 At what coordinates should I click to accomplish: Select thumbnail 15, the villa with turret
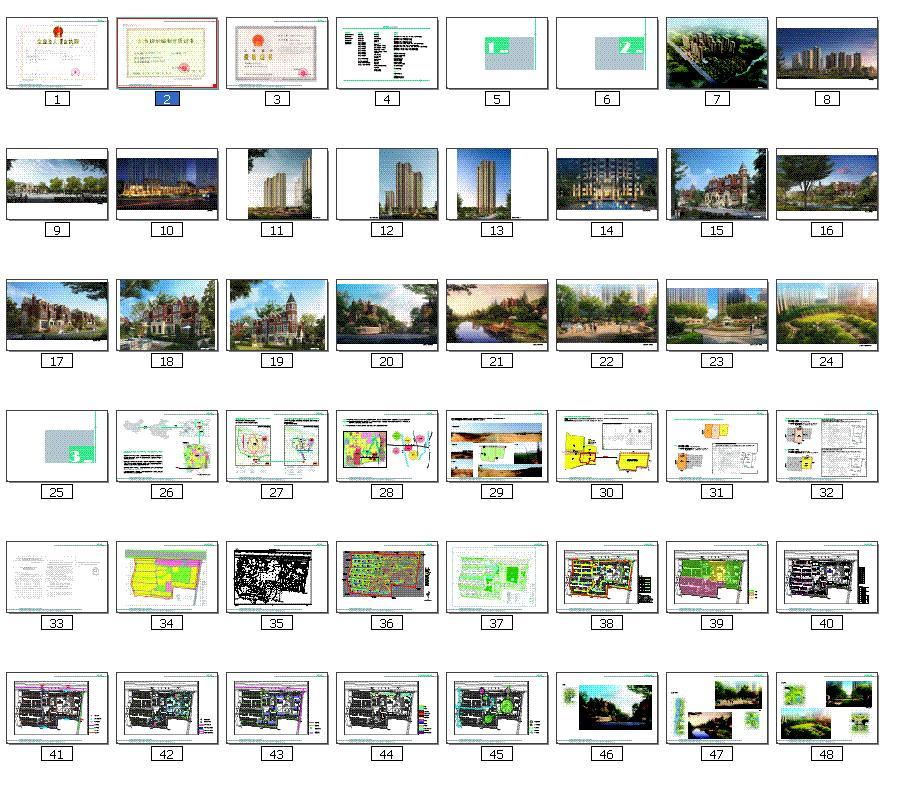717,184
